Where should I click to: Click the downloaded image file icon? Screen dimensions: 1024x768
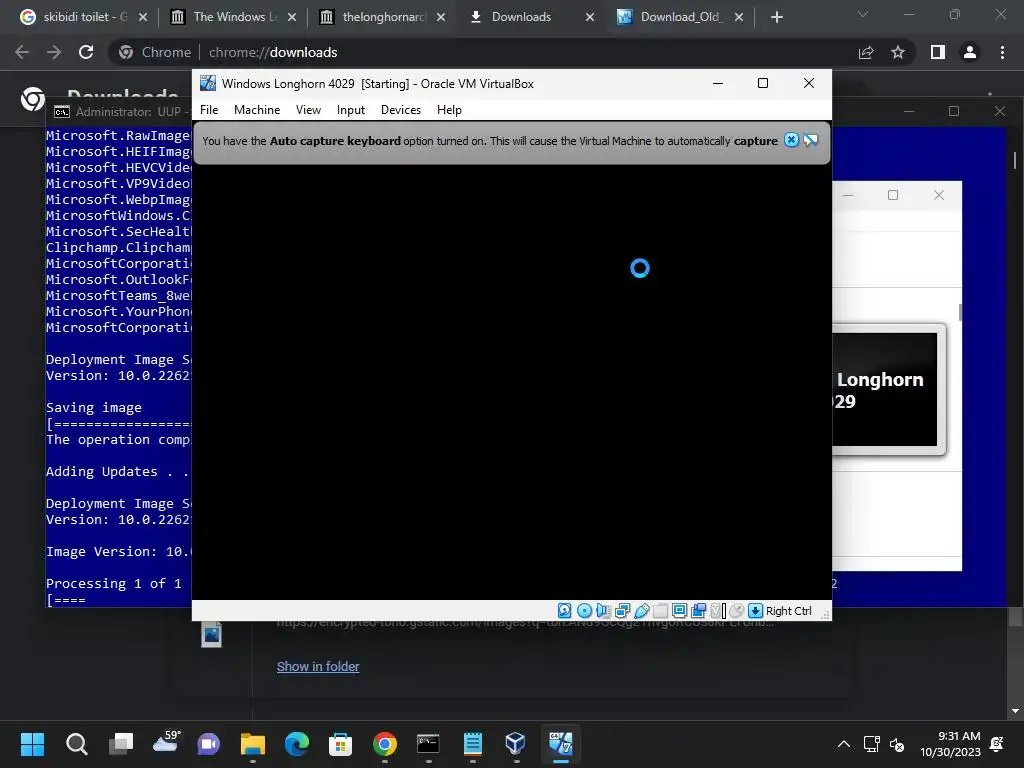[x=212, y=633]
